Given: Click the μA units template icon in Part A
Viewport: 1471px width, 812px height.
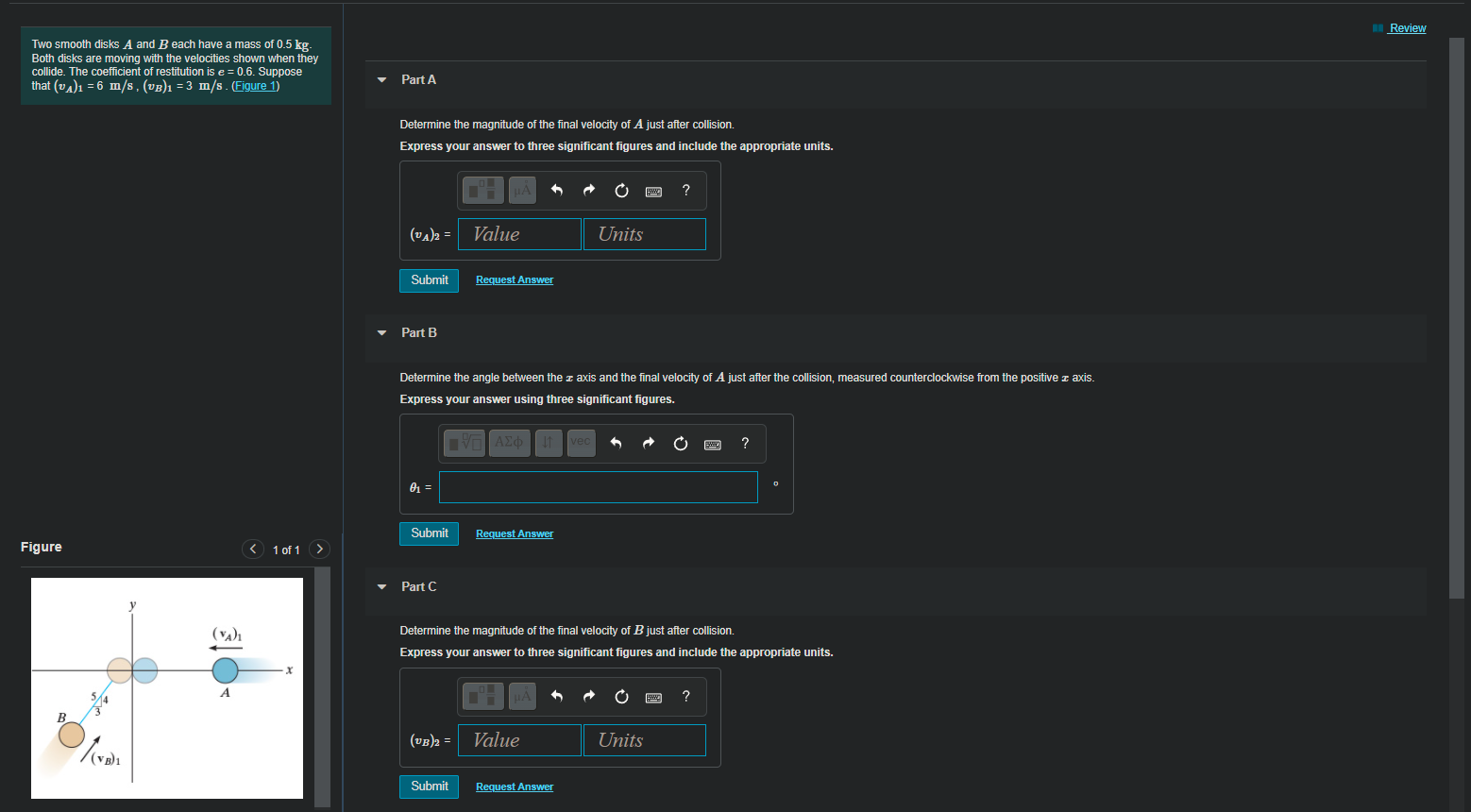Looking at the screenshot, I should pos(521,190).
